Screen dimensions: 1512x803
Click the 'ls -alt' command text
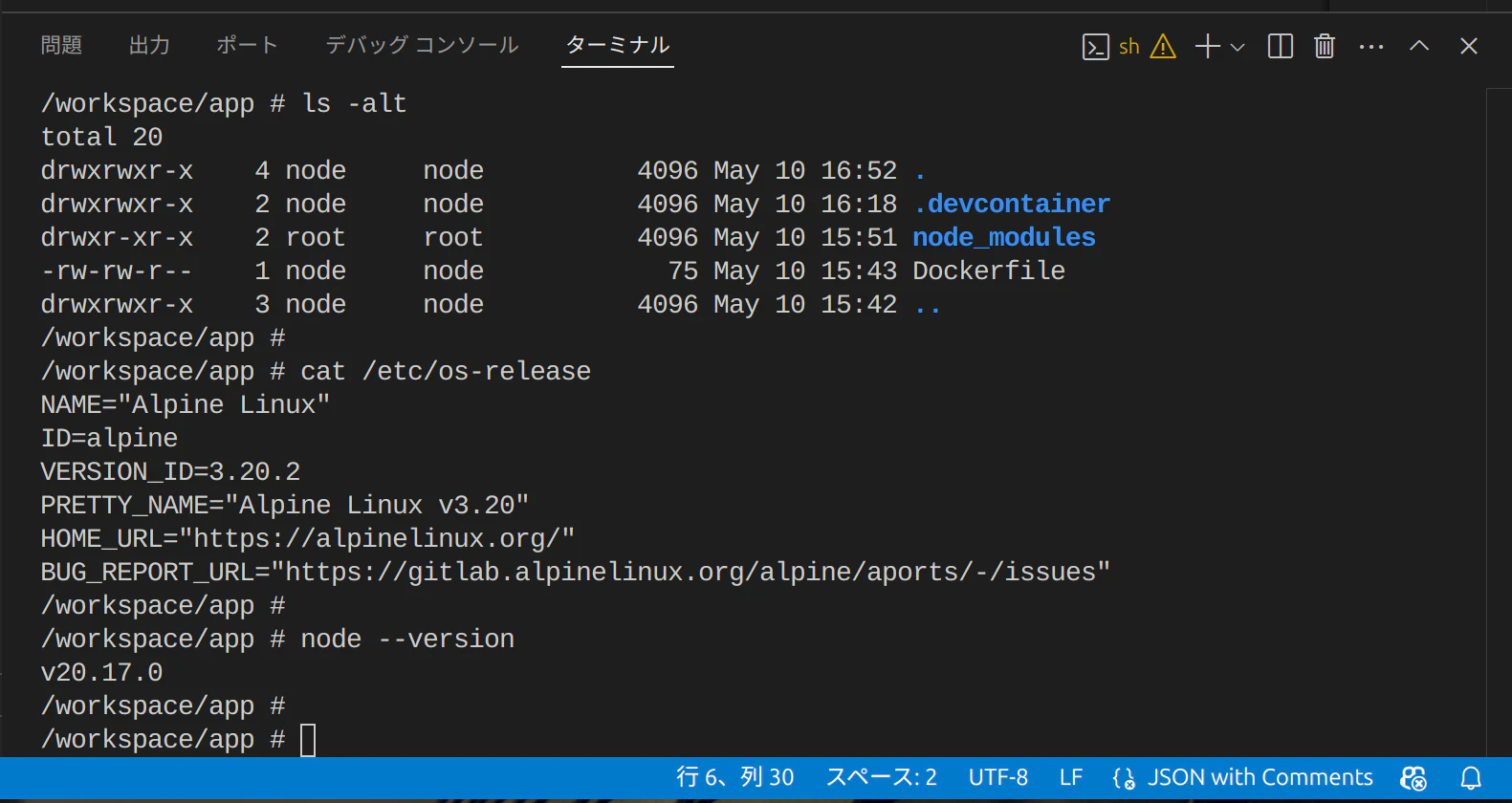354,103
